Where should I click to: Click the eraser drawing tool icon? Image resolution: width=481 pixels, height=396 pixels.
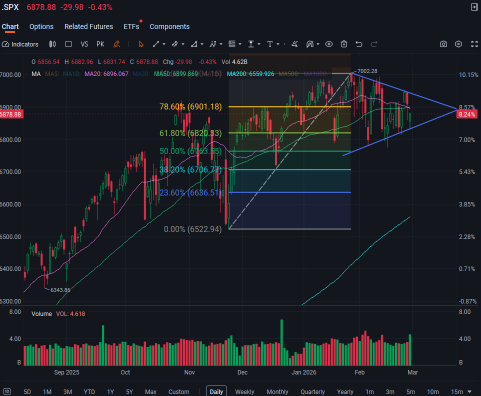click(294, 44)
